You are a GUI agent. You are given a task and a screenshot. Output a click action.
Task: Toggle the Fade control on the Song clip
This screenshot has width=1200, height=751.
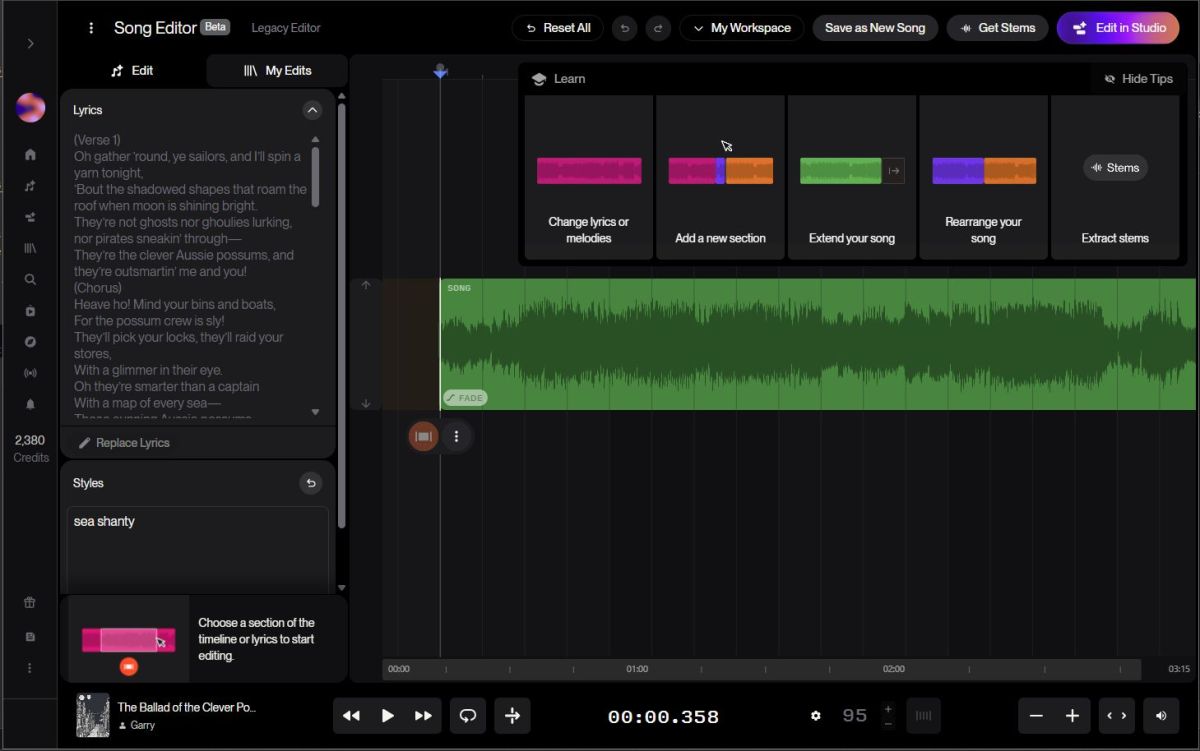464,397
